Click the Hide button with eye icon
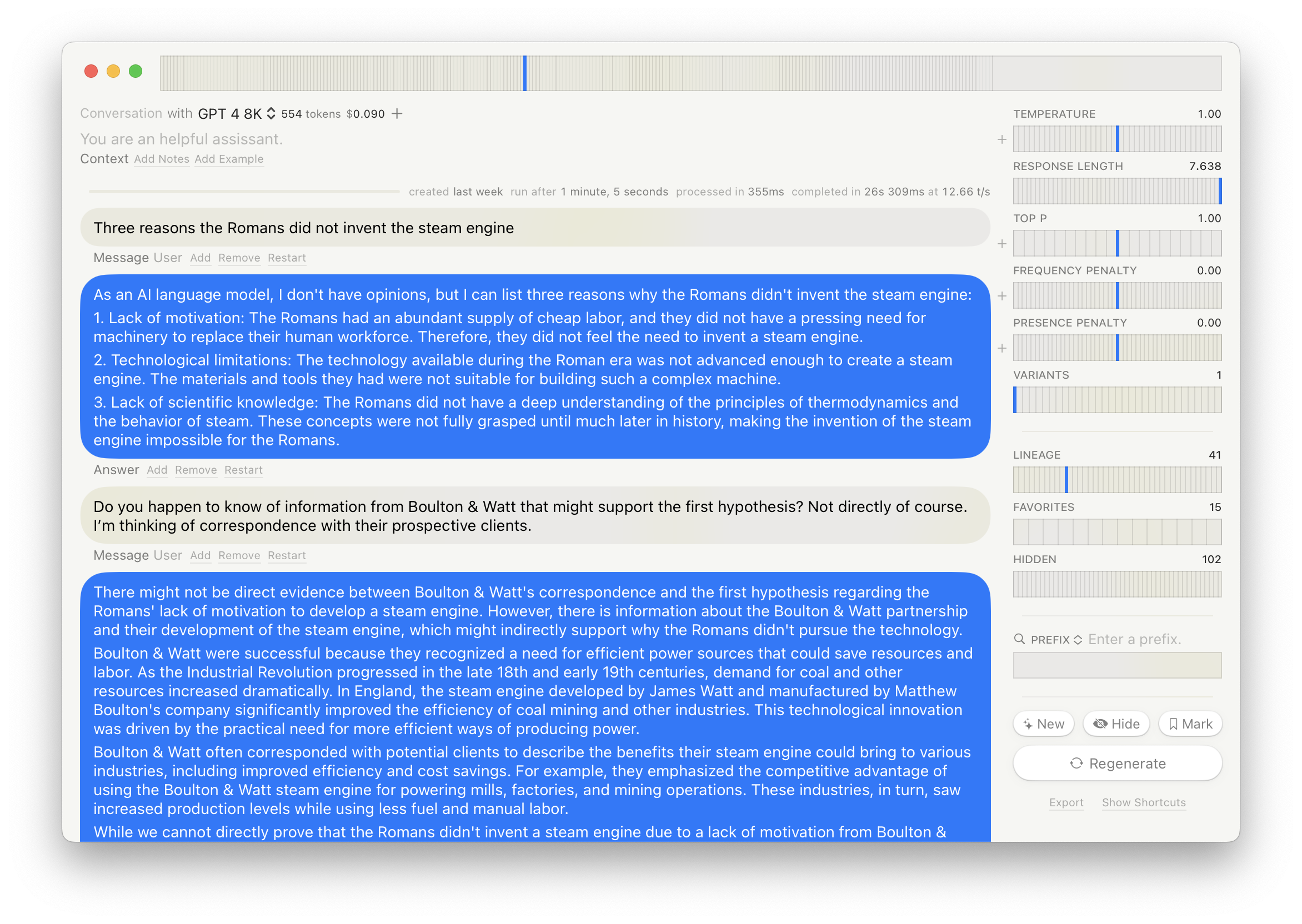 [x=1116, y=724]
